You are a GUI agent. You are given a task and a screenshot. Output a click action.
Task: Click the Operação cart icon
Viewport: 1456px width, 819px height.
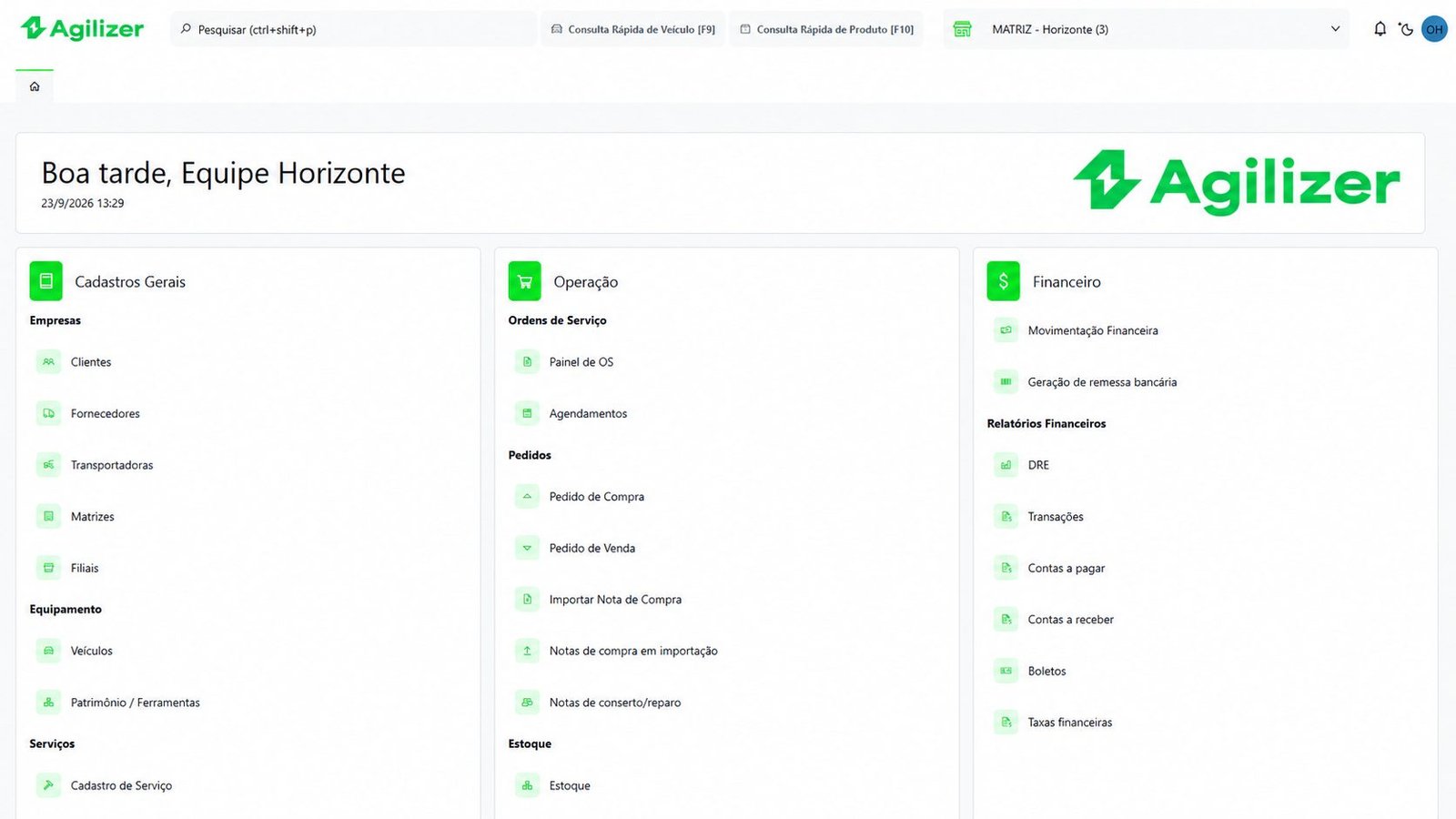point(524,281)
